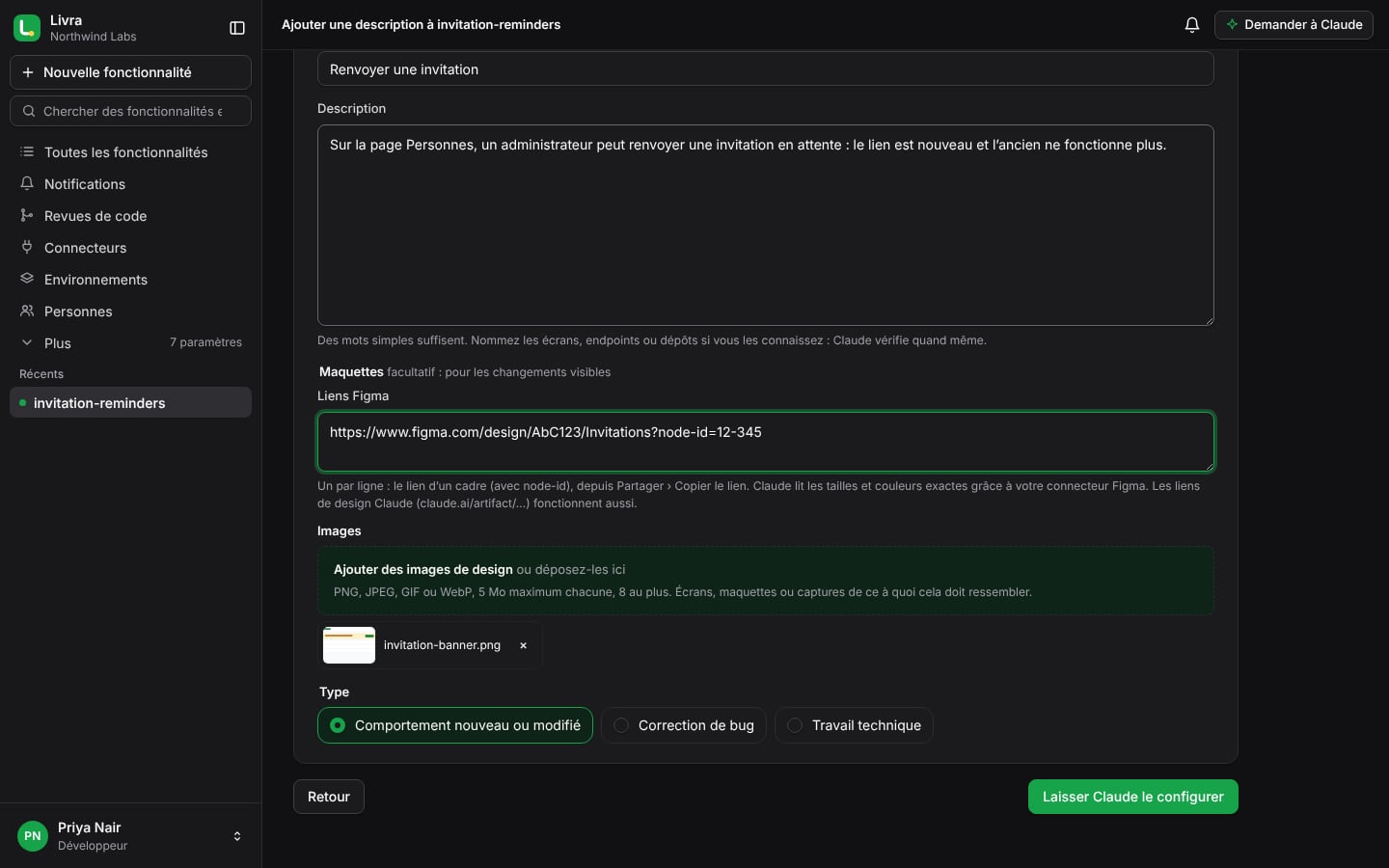Screen dimensions: 1389x868
Task: Click the plus icon on Nouvelle fonctionnalité
Action: (28, 72)
